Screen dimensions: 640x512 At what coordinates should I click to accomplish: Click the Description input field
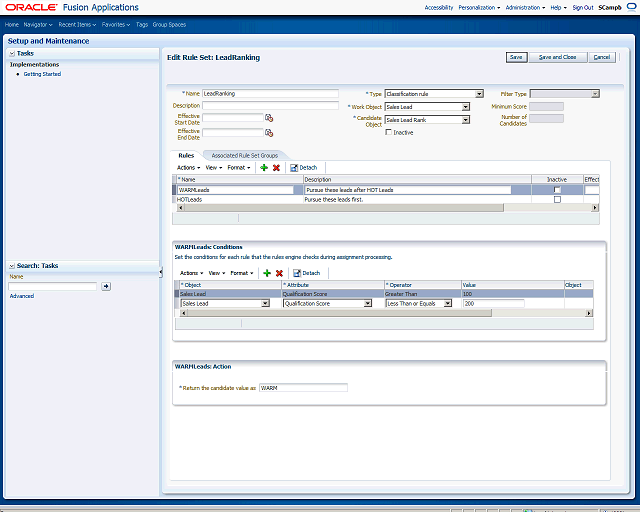point(270,106)
